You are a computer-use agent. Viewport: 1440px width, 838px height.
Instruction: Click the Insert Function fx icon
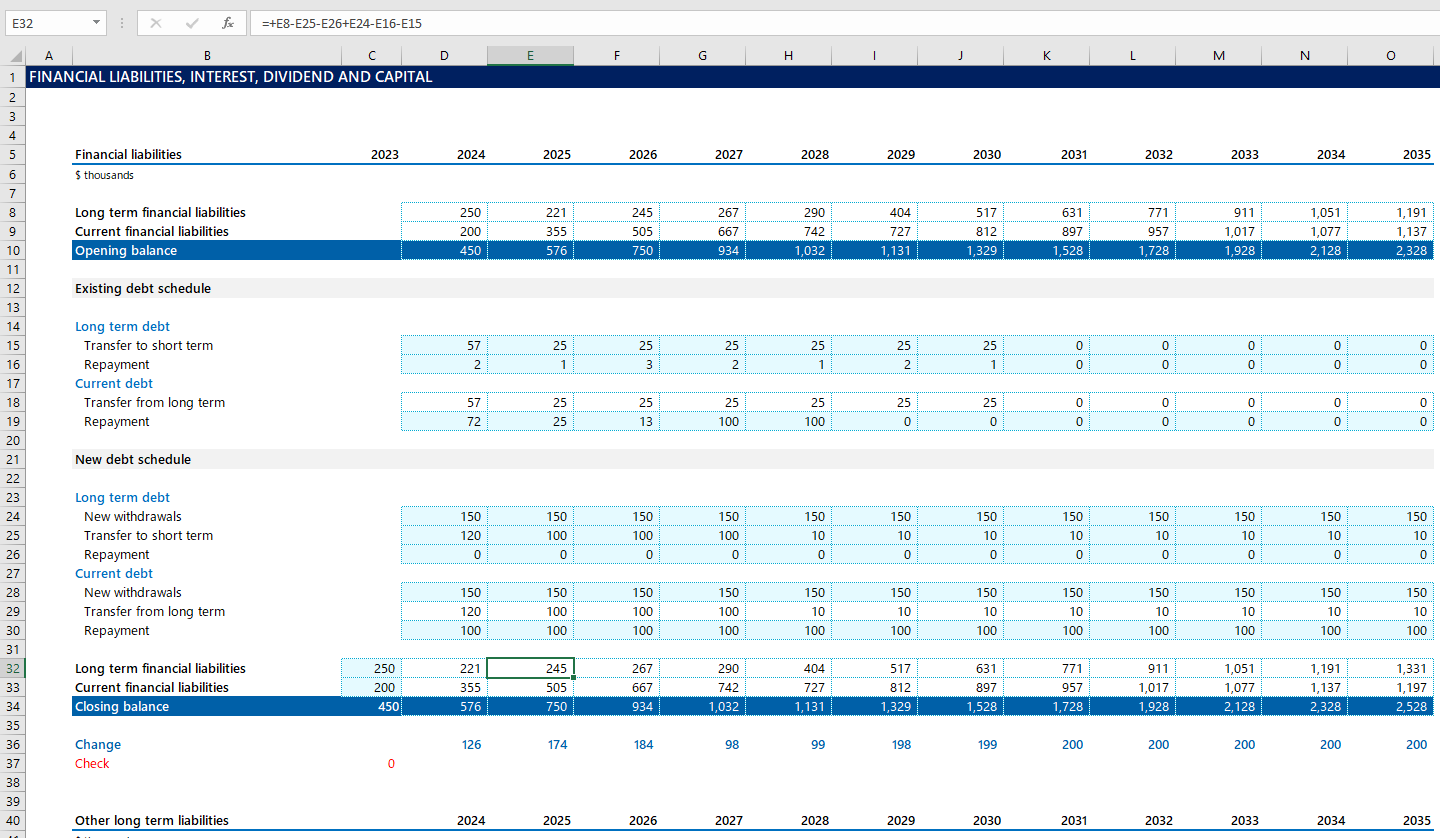(228, 23)
